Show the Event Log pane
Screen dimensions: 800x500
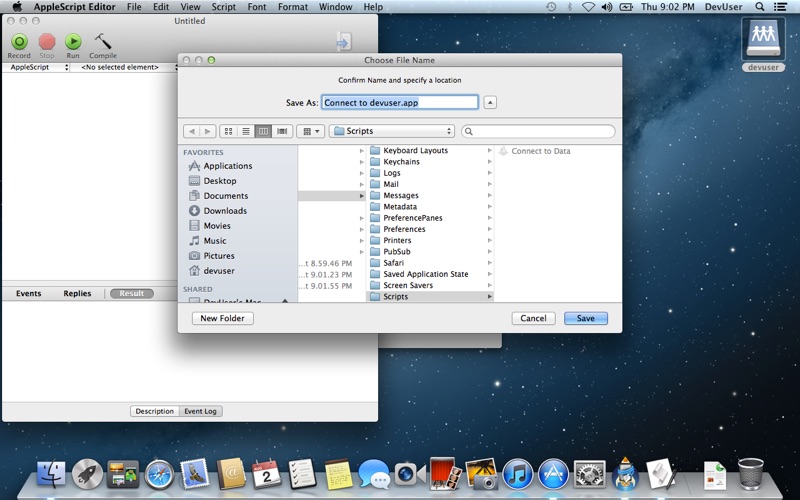pyautogui.click(x=201, y=411)
